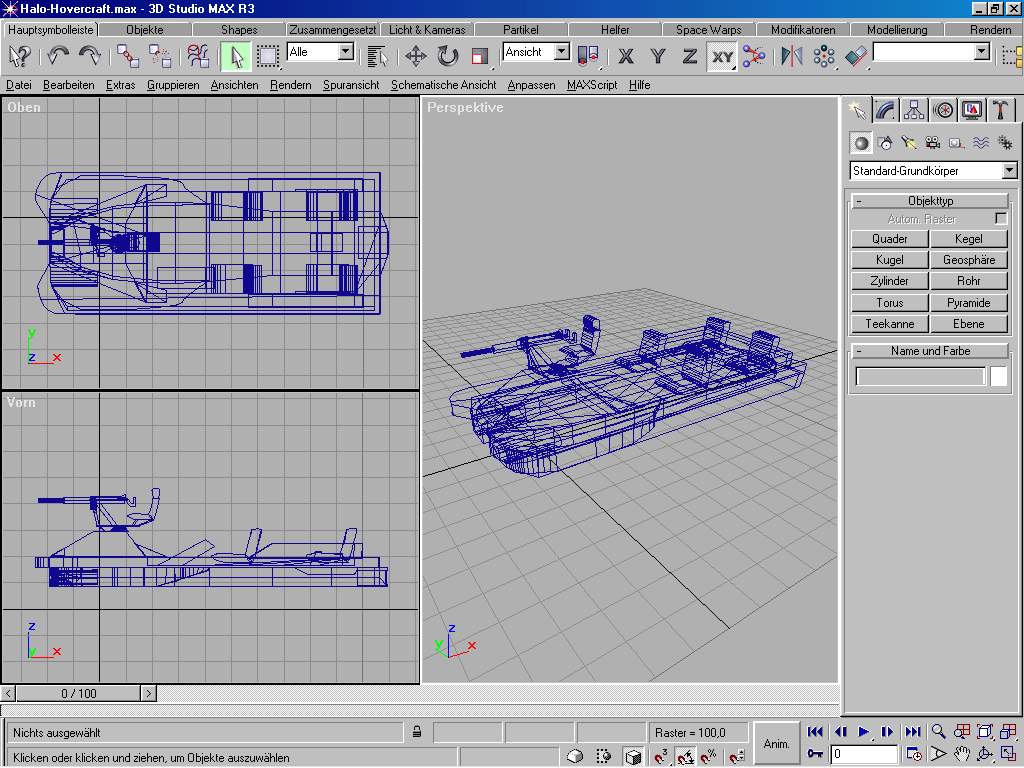This screenshot has width=1024, height=768.
Task: Open the Hierarchy command panel tab
Action: pos(914,110)
